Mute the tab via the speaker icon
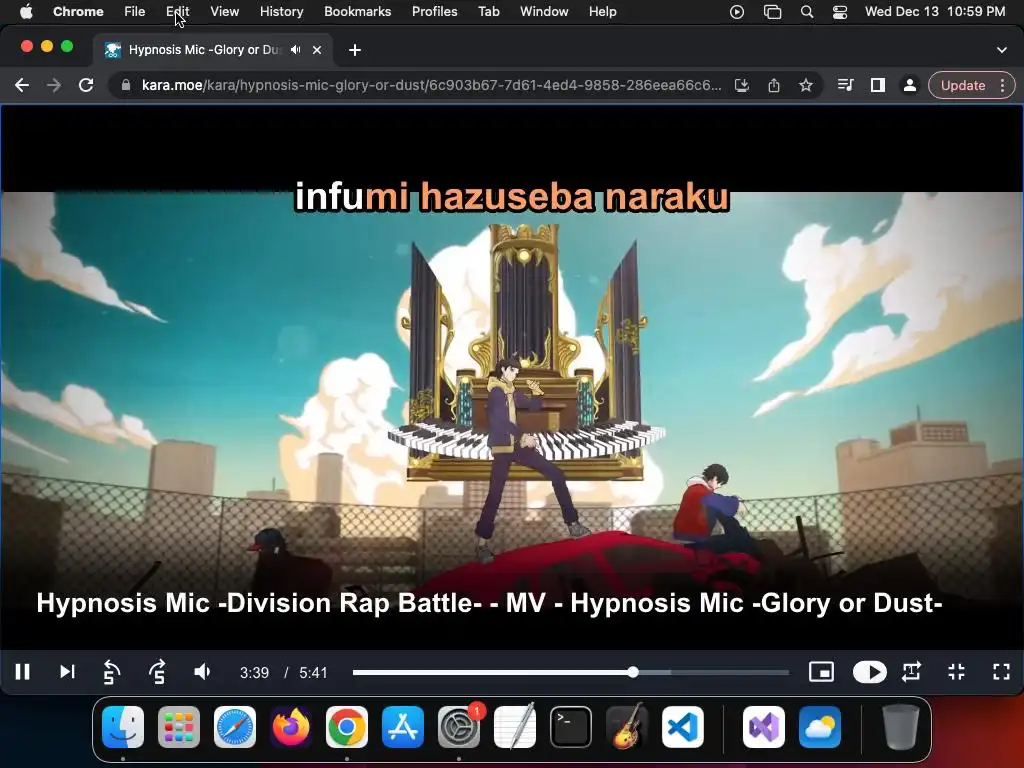Viewport: 1024px width, 768px height. [296, 50]
